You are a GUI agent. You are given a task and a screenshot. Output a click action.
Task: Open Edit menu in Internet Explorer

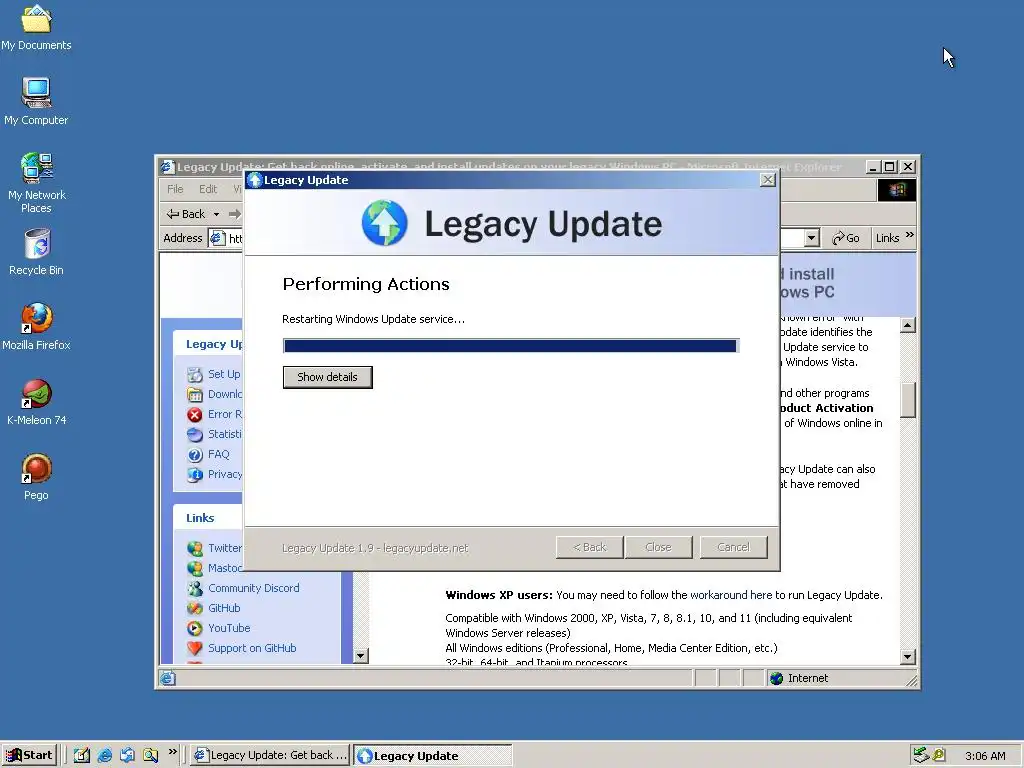[208, 189]
